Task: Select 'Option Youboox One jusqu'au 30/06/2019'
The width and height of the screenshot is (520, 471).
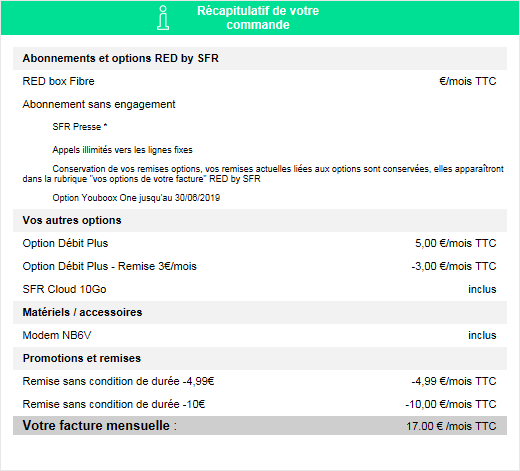Action: (136, 198)
